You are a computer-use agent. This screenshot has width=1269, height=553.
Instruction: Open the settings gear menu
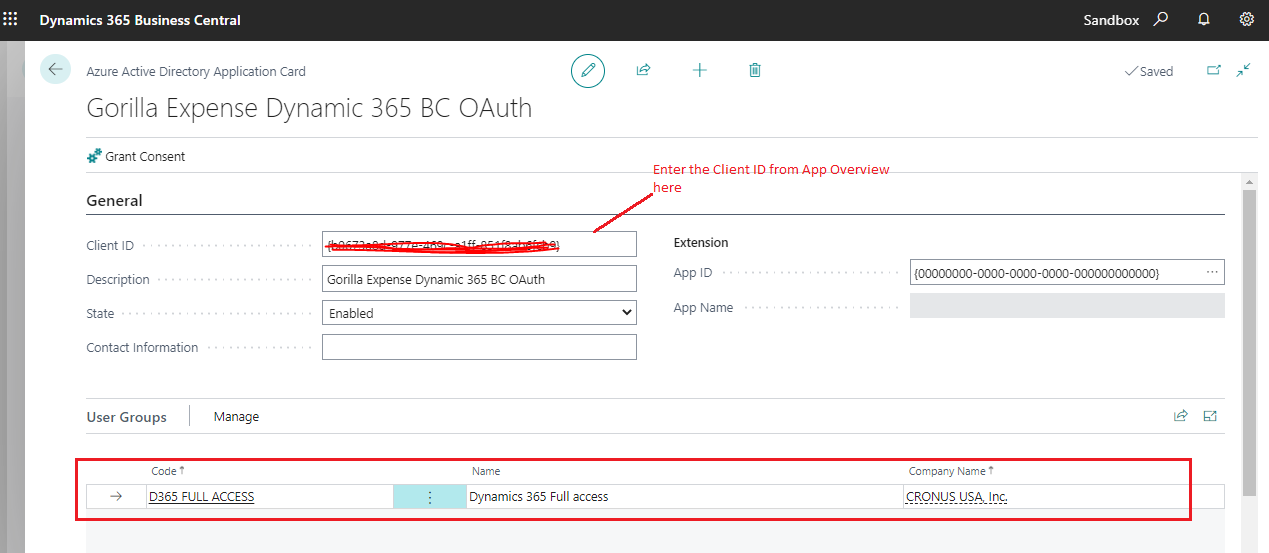1246,19
